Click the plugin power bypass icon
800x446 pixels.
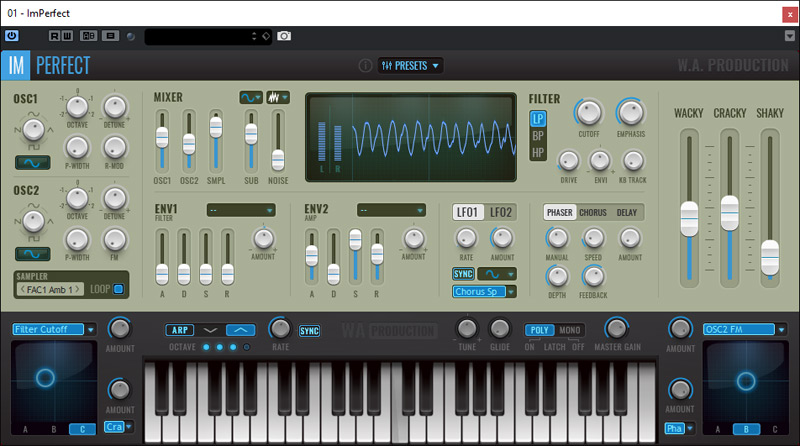click(x=12, y=36)
